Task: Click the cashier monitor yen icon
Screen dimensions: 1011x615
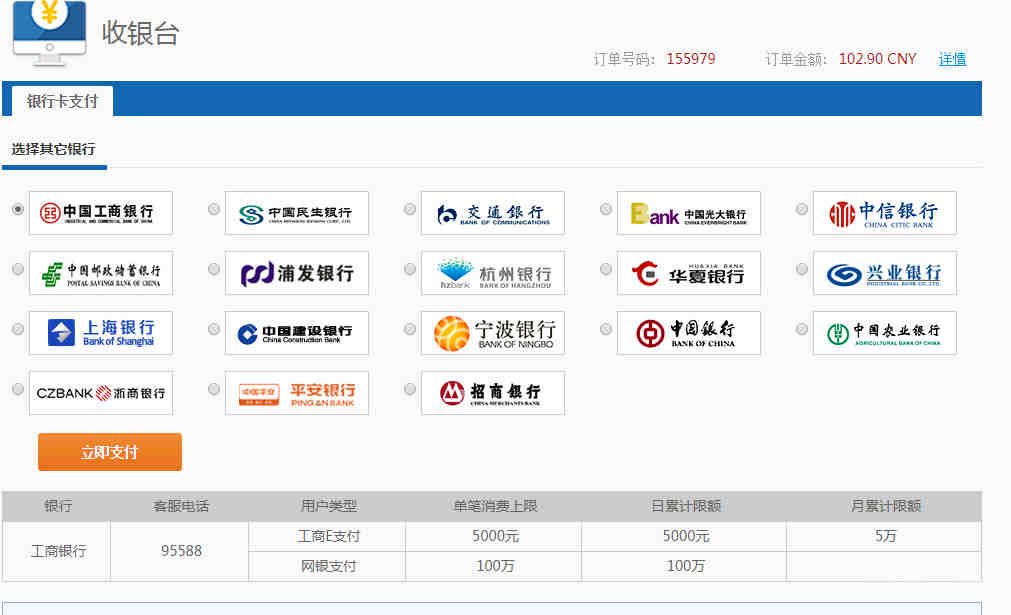Action: pos(49,32)
